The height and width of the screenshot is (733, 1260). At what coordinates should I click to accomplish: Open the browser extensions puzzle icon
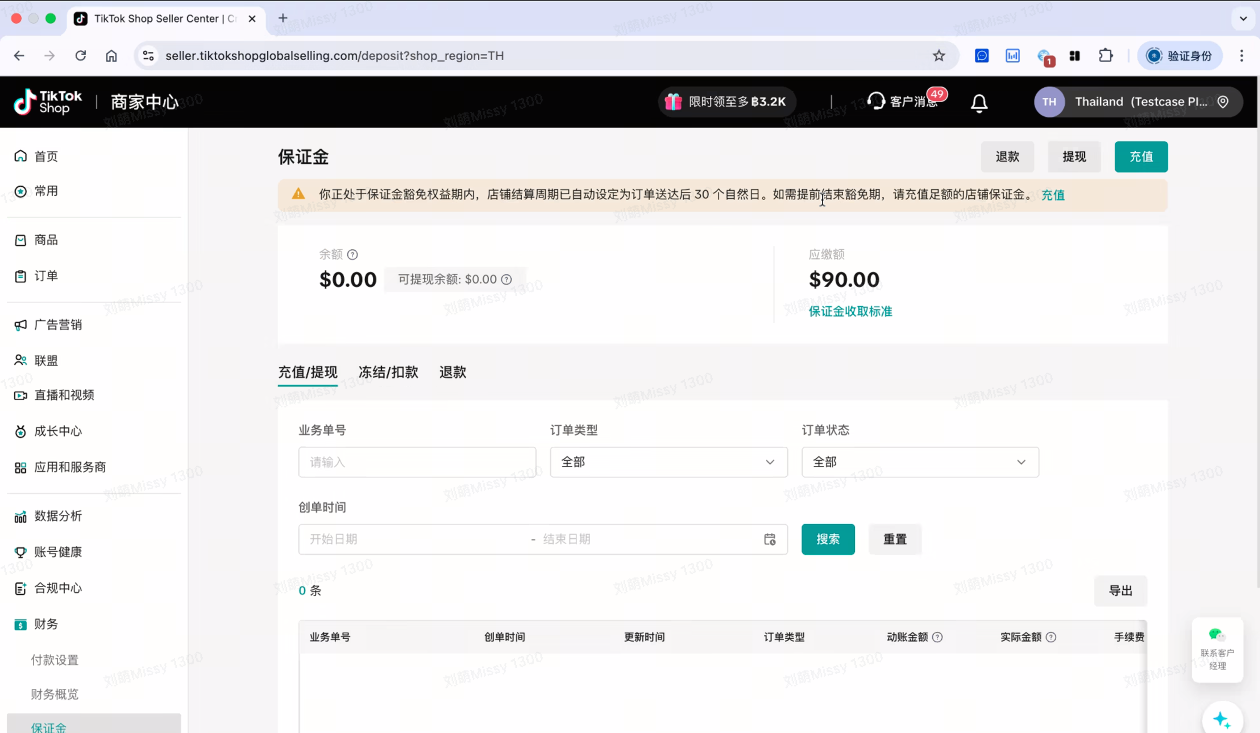click(x=1105, y=56)
